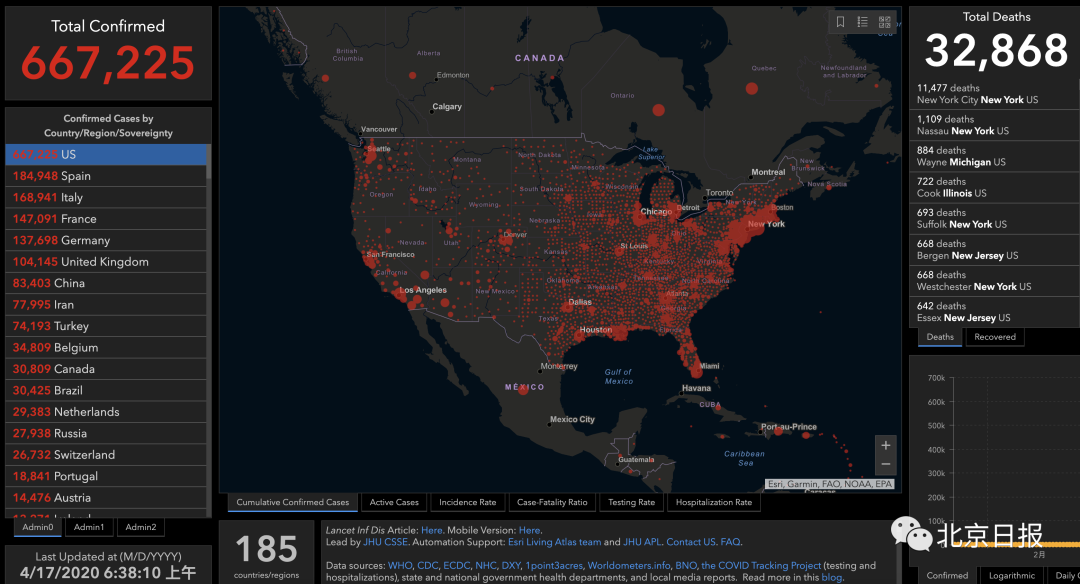The height and width of the screenshot is (584, 1080).
Task: Switch to Active Cases tab
Action: coord(394,502)
